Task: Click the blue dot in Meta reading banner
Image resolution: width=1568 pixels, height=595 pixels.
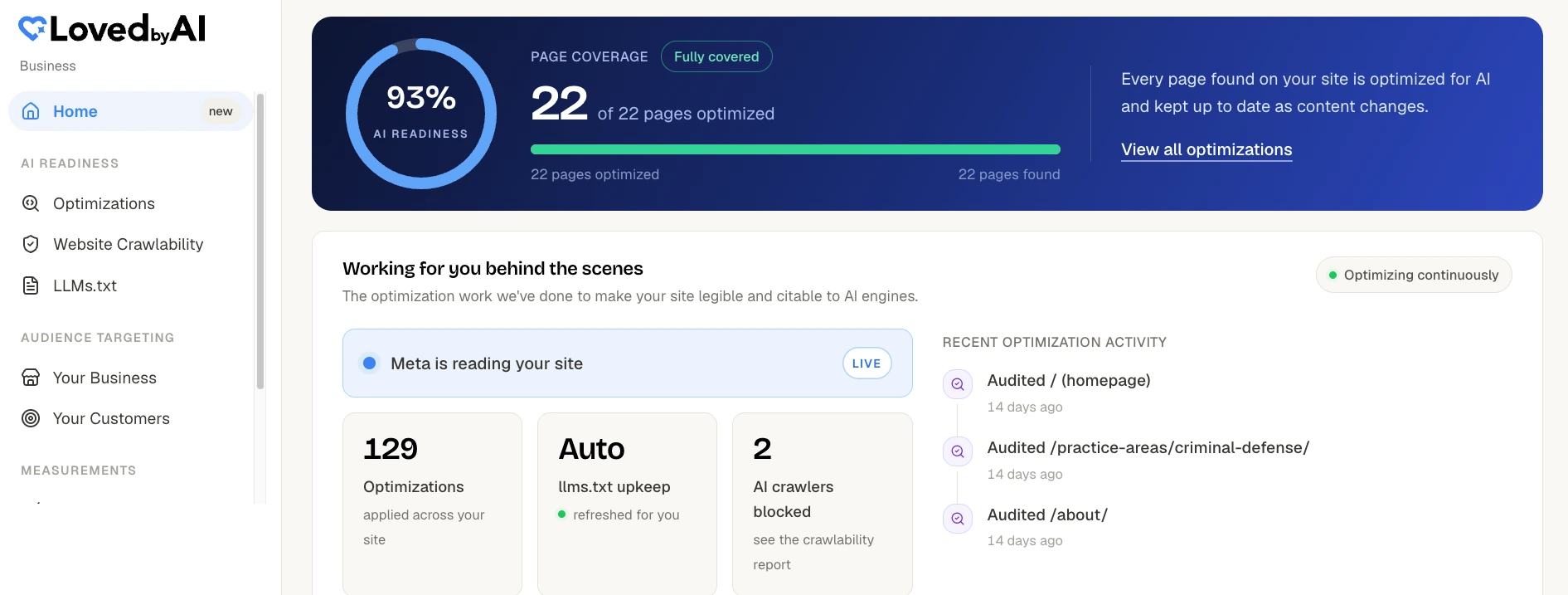Action: click(370, 363)
